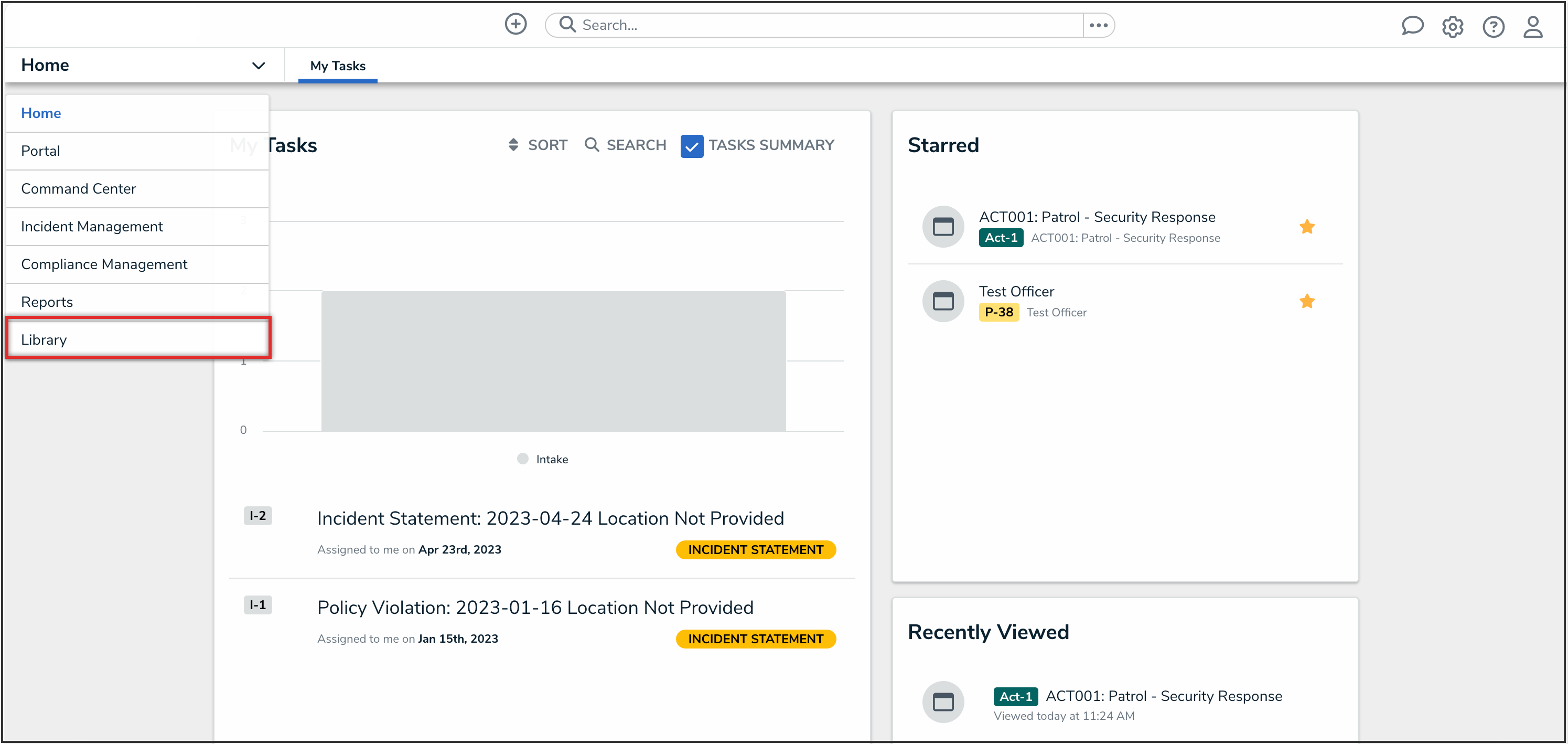The height and width of the screenshot is (744, 1568).
Task: Open Incident Statement 2023-04-24 task
Action: coord(550,518)
